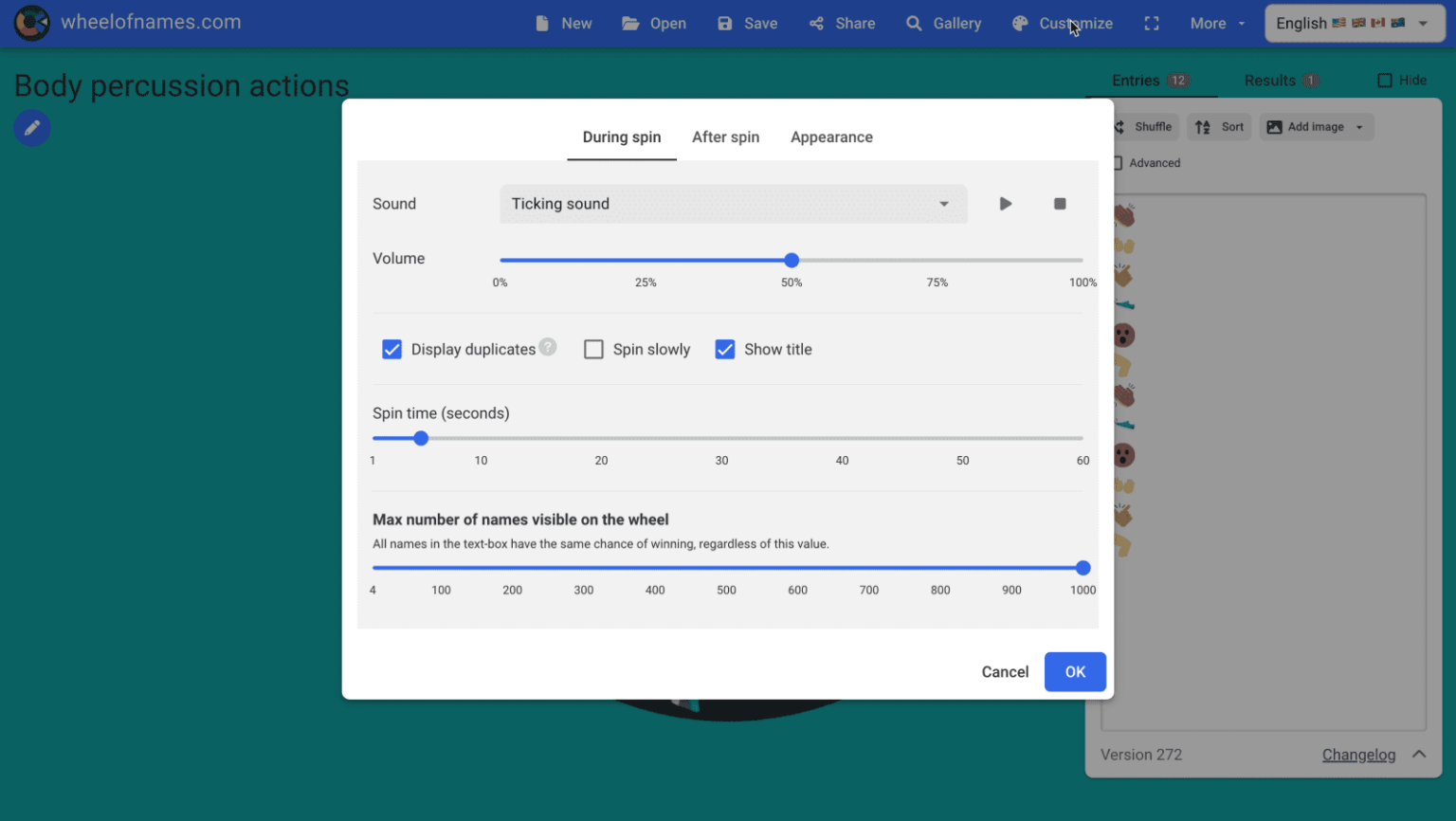The width and height of the screenshot is (1456, 821).
Task: Play the ticking sound preview
Action: point(1005,204)
